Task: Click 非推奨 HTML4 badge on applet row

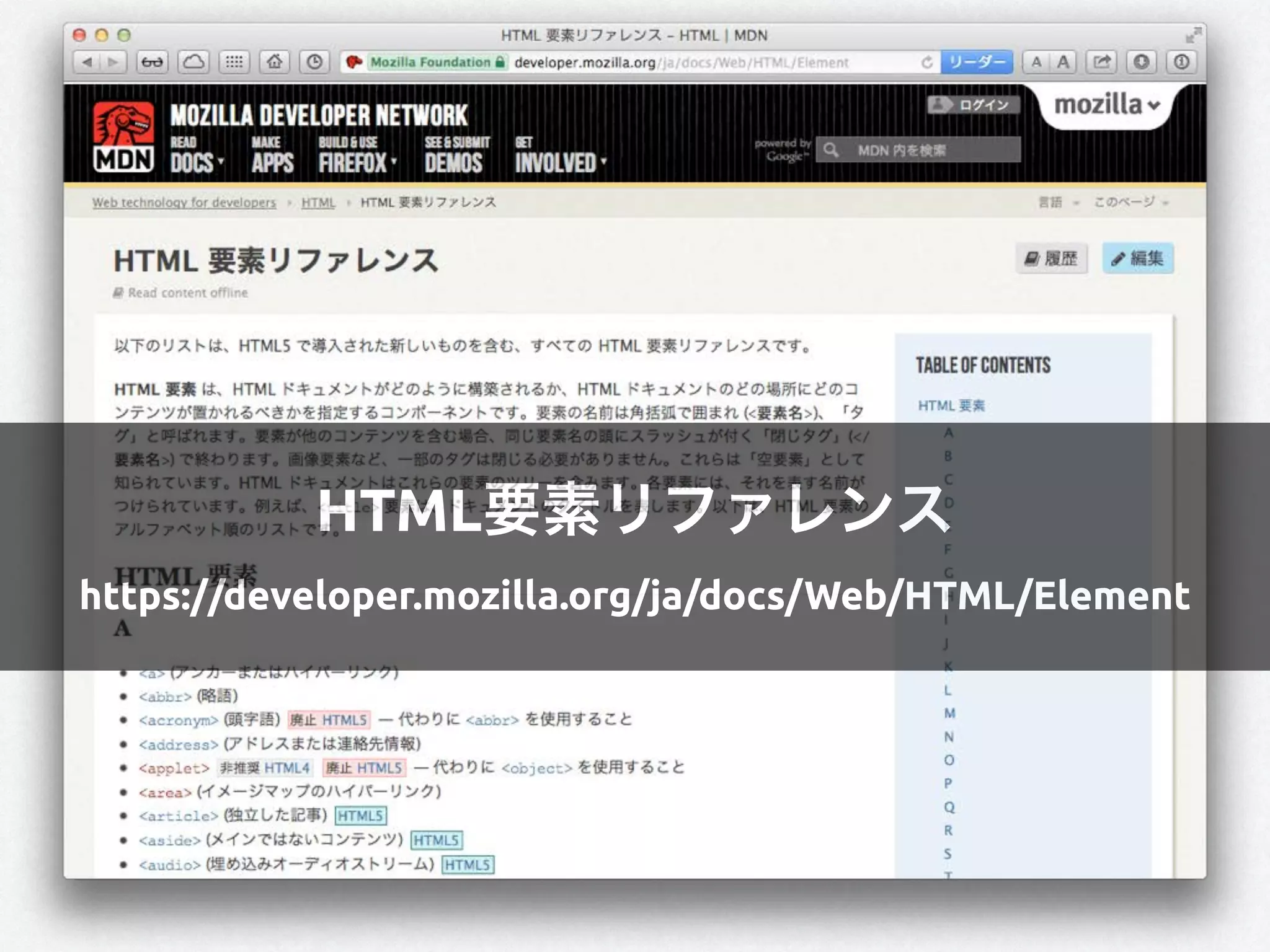Action: 265,768
